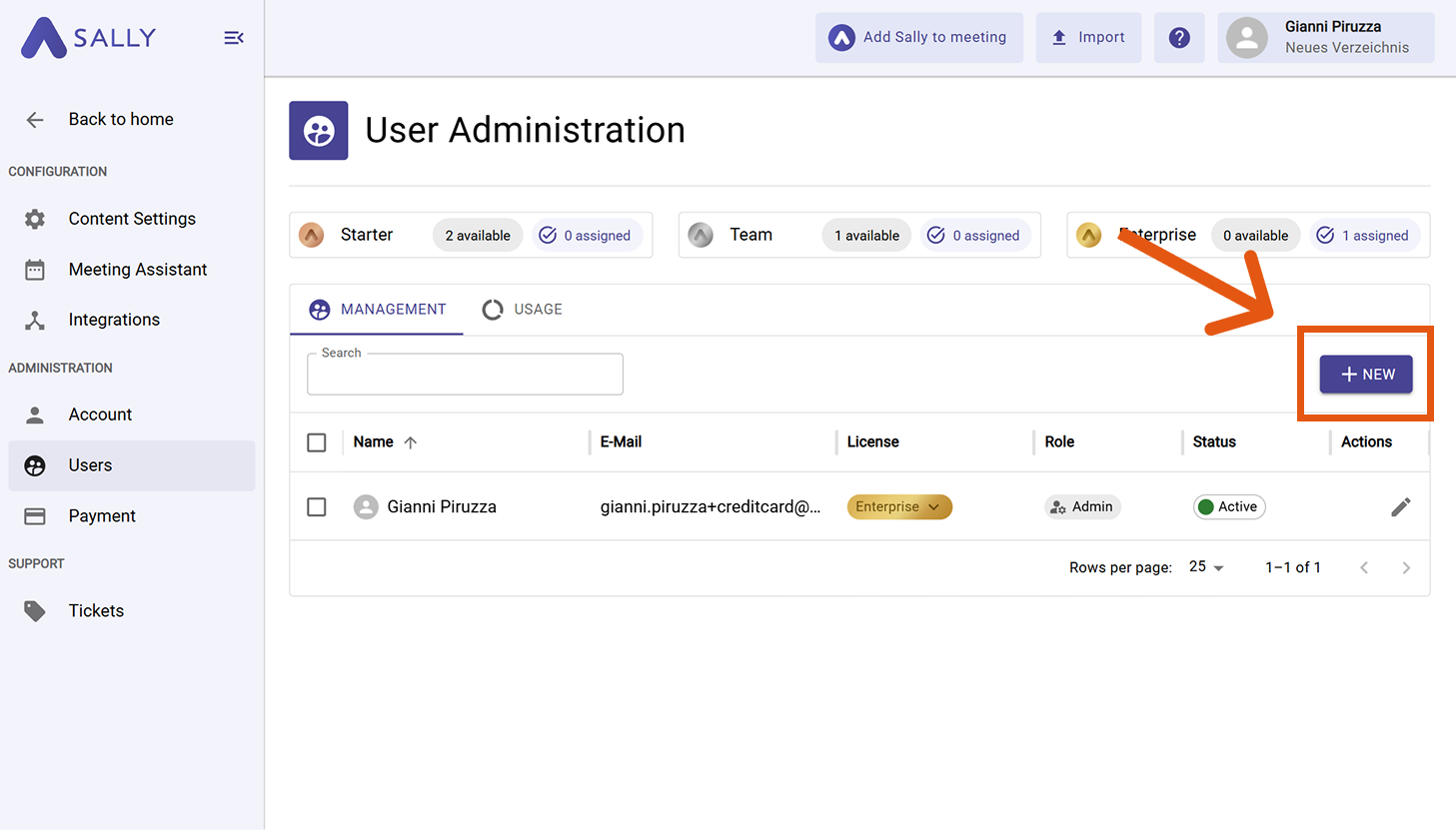Click the Back to home arrow icon

click(35, 120)
